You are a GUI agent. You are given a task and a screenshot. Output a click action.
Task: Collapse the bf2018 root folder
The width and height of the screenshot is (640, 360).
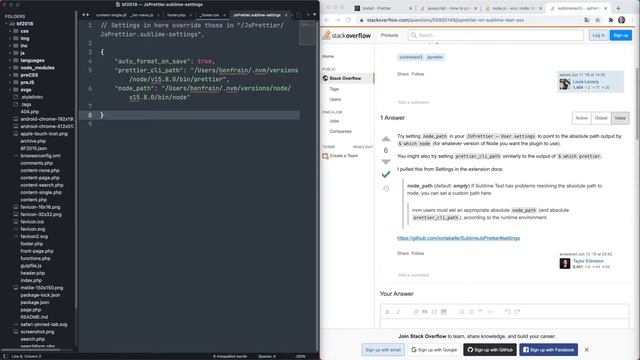pos(7,24)
